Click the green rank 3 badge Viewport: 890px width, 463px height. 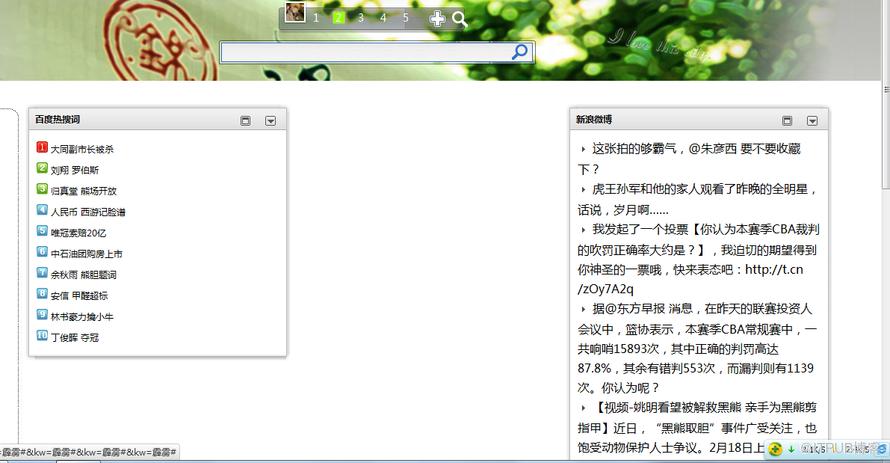click(42, 189)
